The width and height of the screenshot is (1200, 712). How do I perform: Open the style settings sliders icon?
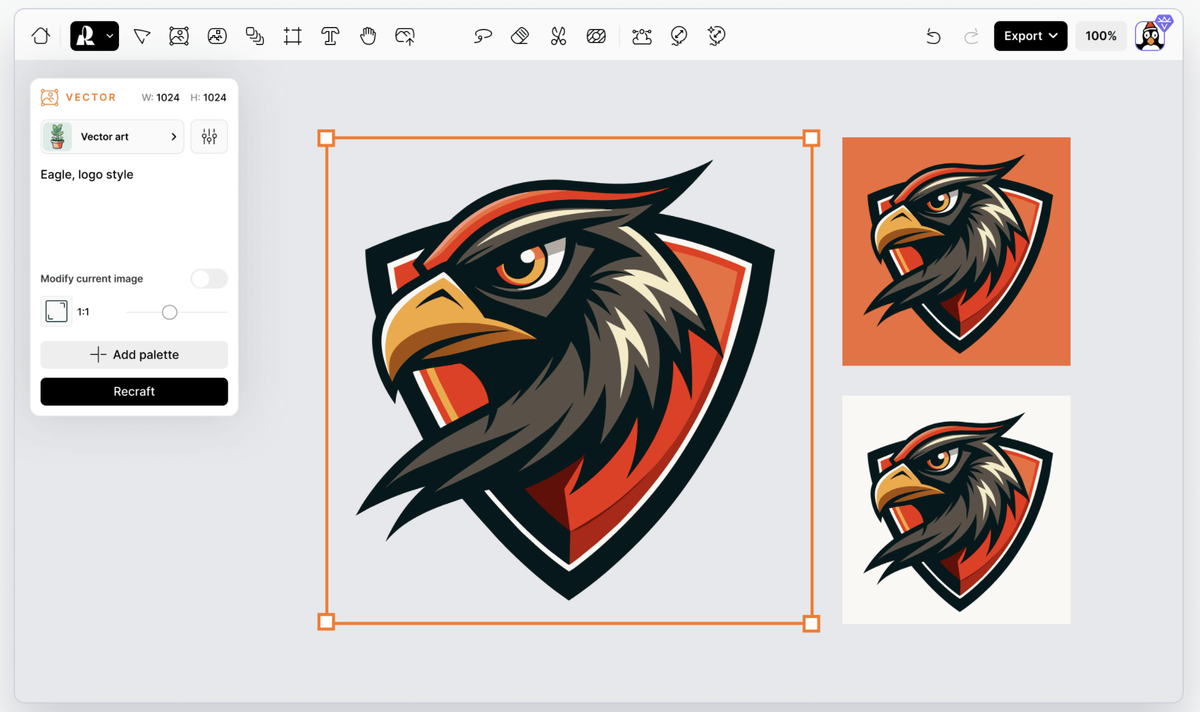click(x=209, y=137)
